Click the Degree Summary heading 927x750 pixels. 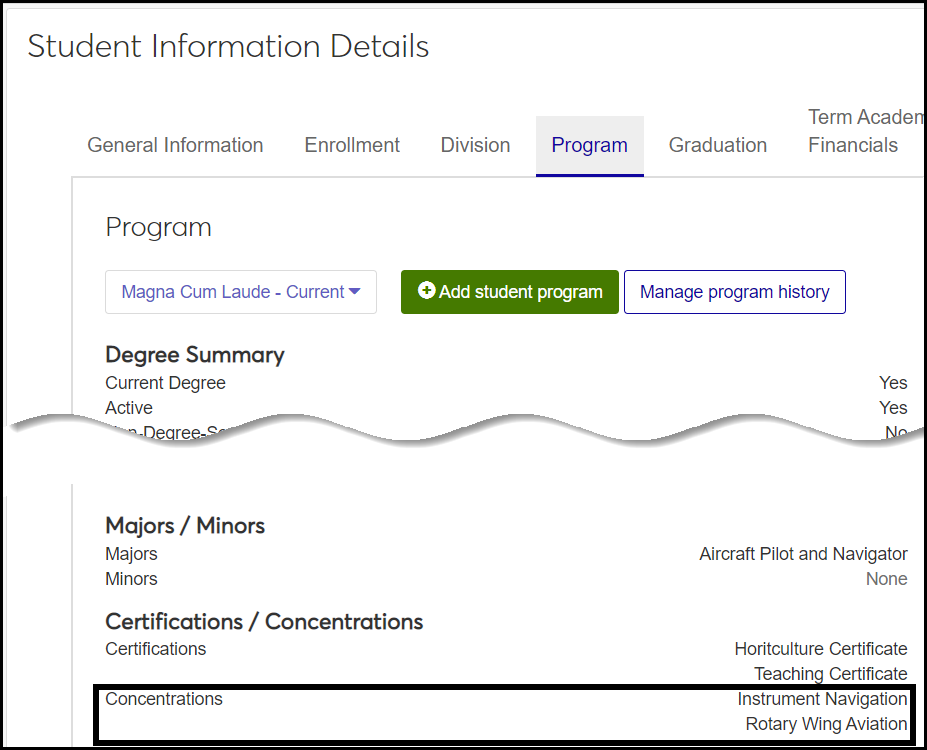194,355
